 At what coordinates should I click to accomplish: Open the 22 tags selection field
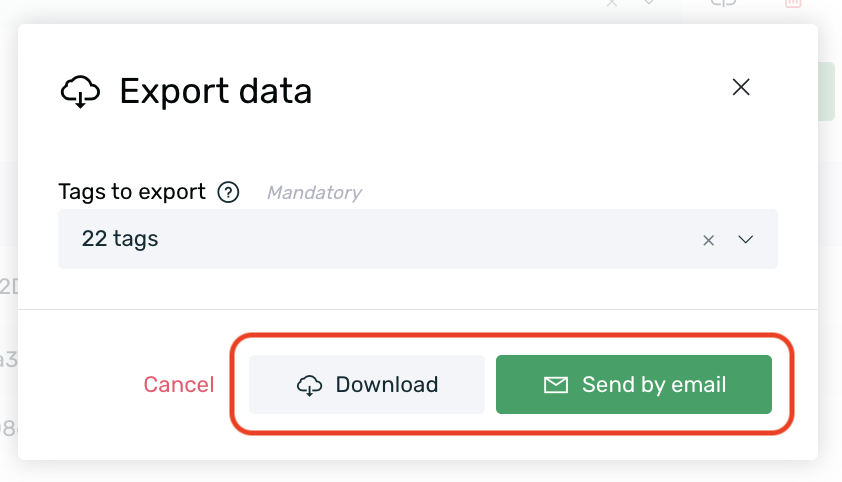tap(418, 239)
